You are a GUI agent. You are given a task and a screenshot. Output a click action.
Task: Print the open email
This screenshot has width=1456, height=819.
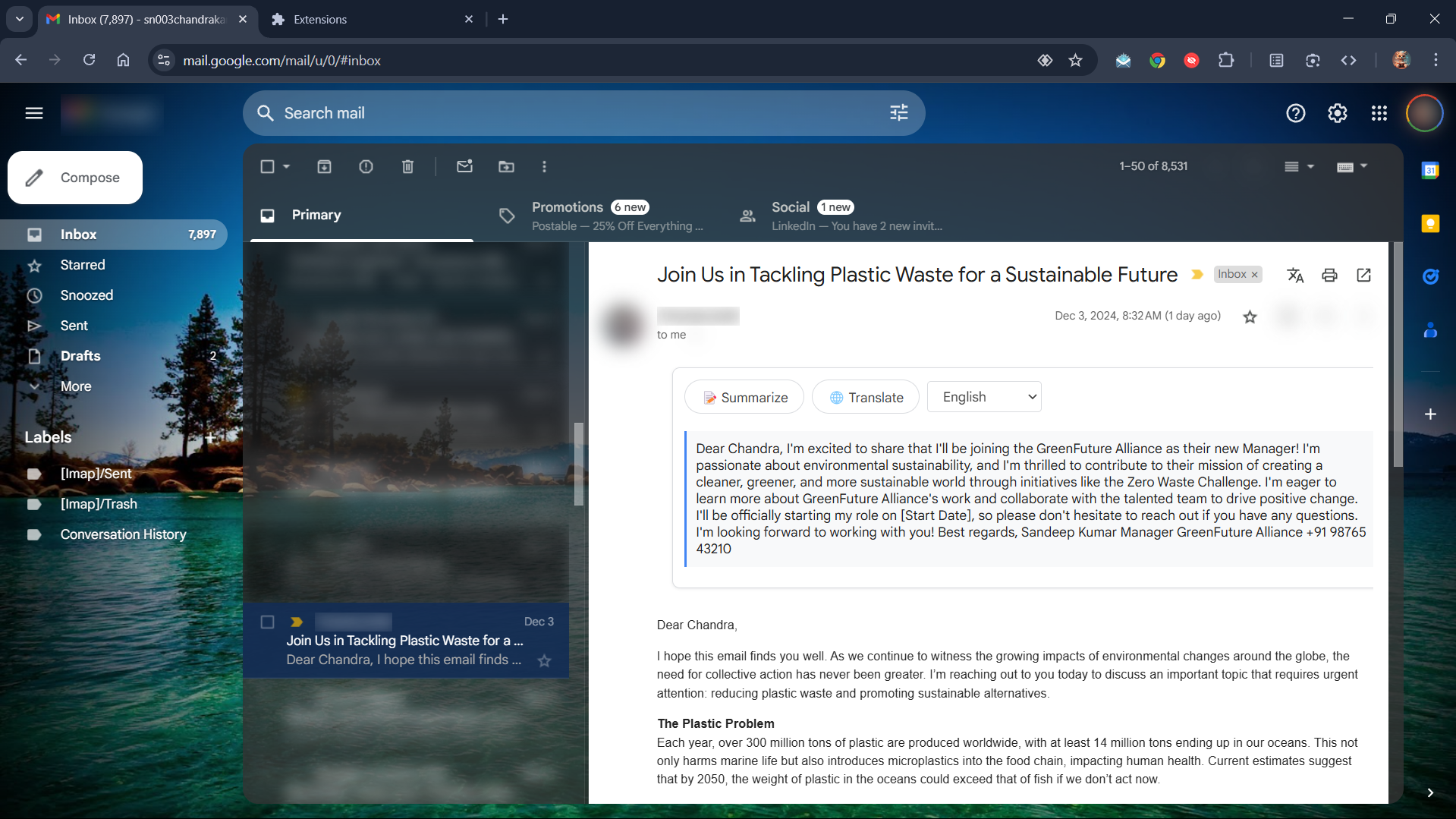tap(1329, 275)
